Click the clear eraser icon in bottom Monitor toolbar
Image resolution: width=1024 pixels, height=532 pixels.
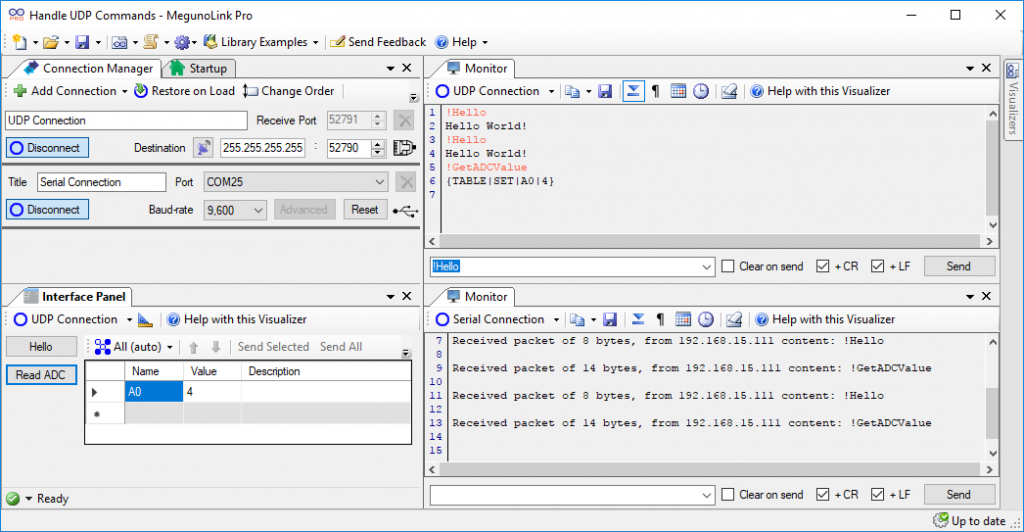tap(735, 319)
